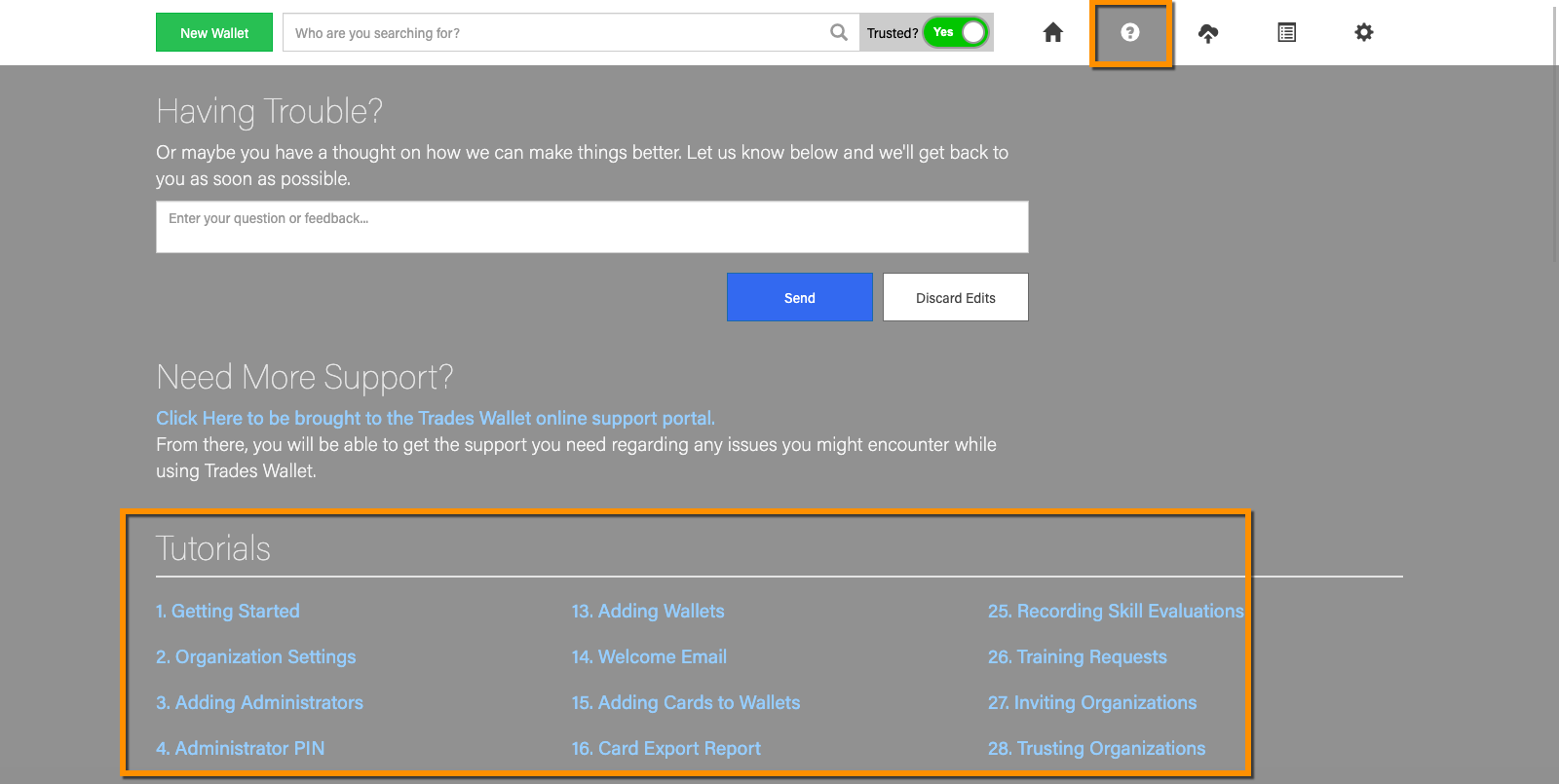Image resolution: width=1559 pixels, height=784 pixels.
Task: Open the Getting Started tutorial
Action: [228, 612]
